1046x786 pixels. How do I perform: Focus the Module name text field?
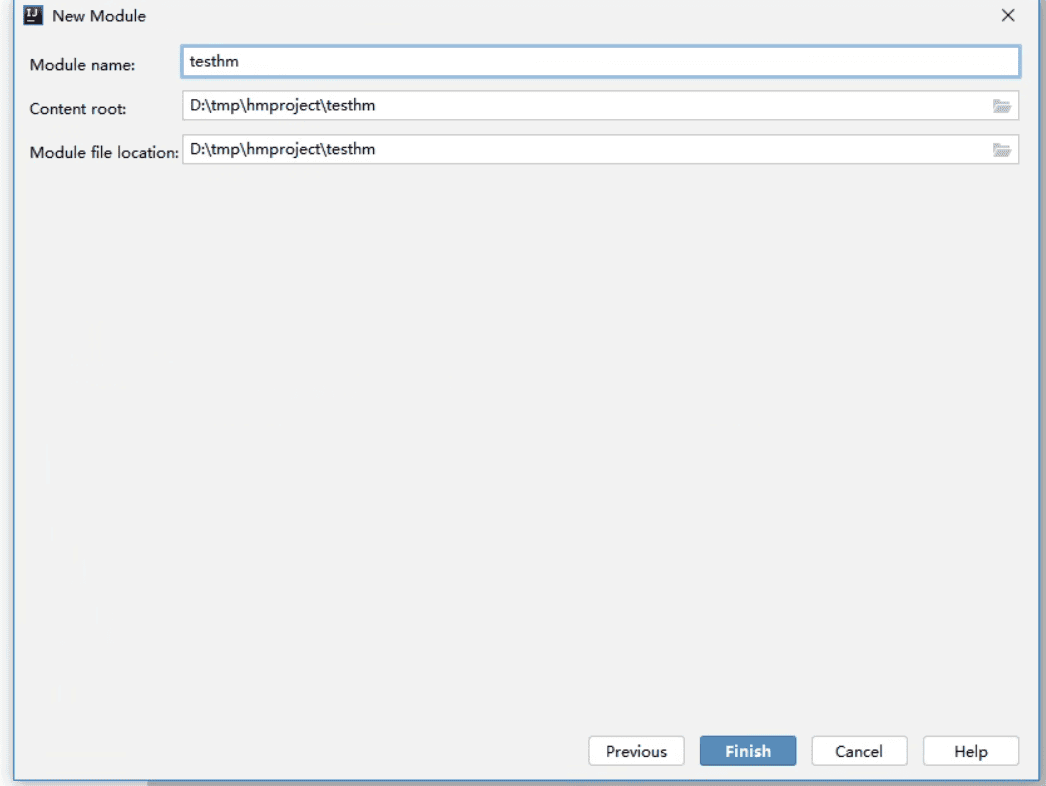pyautogui.click(x=600, y=62)
